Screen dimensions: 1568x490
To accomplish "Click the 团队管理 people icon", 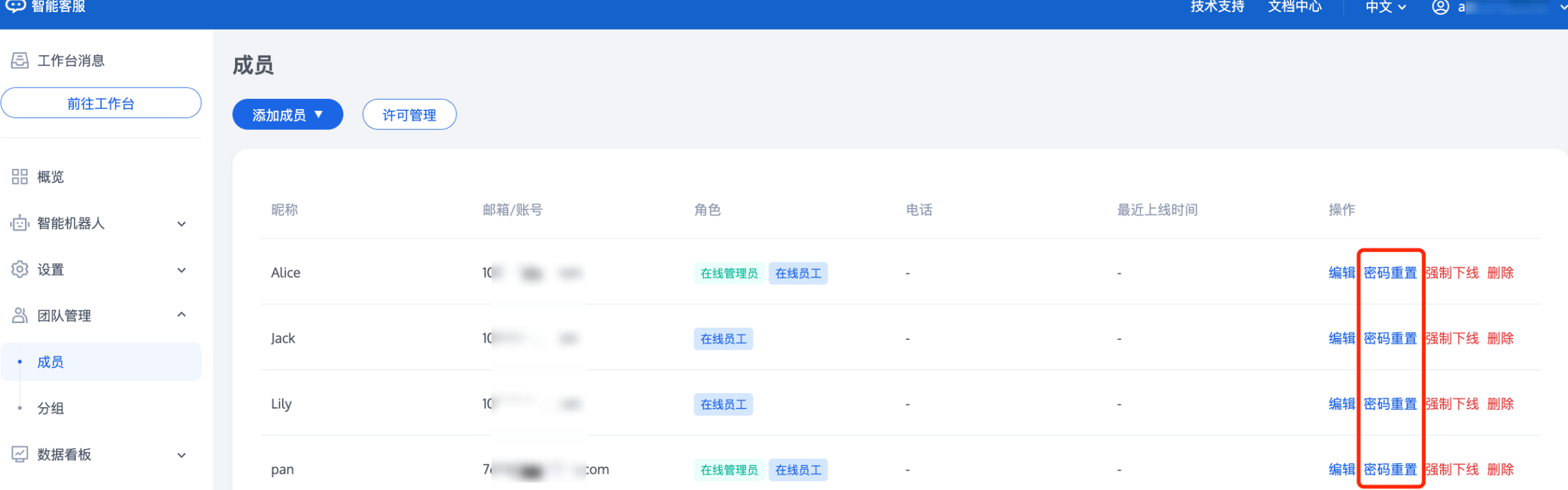I will click(x=20, y=315).
